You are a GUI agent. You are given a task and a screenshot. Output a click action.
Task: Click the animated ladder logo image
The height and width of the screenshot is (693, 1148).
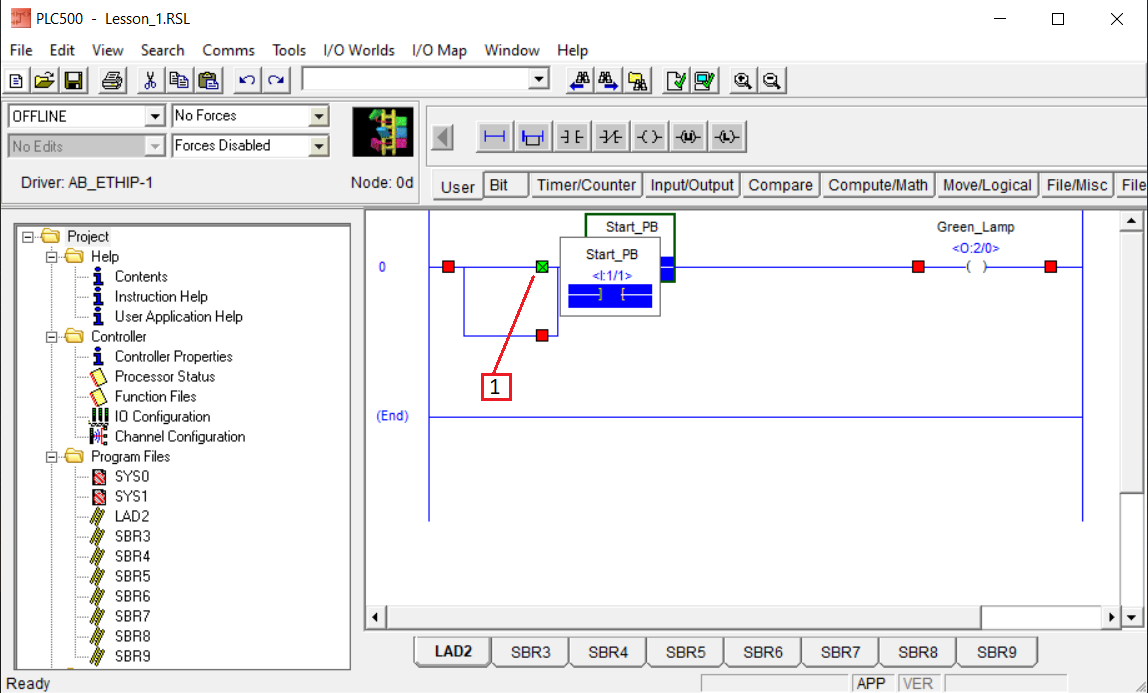pyautogui.click(x=382, y=132)
